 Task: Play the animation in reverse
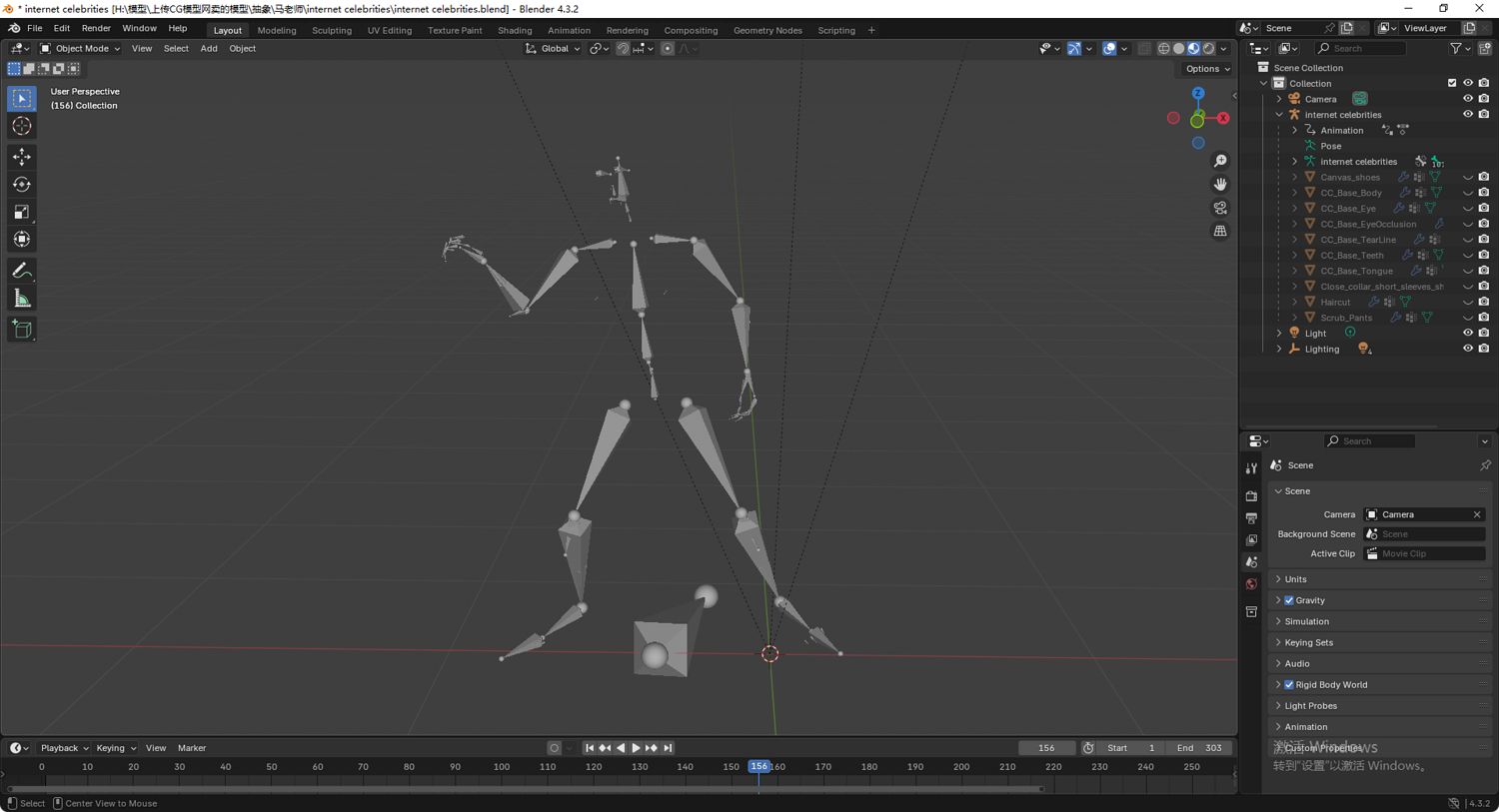click(x=621, y=748)
